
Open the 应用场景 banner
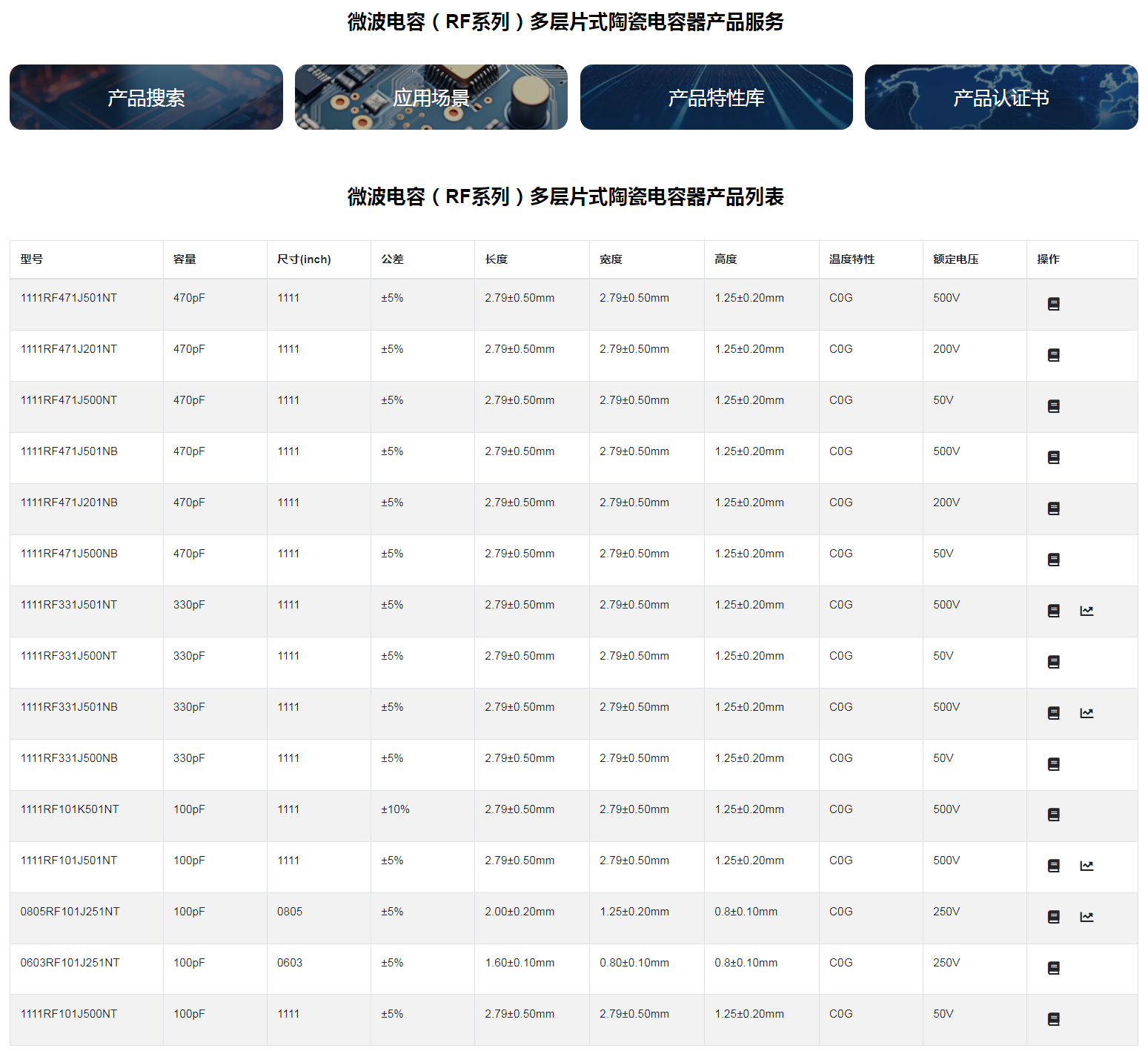(431, 97)
